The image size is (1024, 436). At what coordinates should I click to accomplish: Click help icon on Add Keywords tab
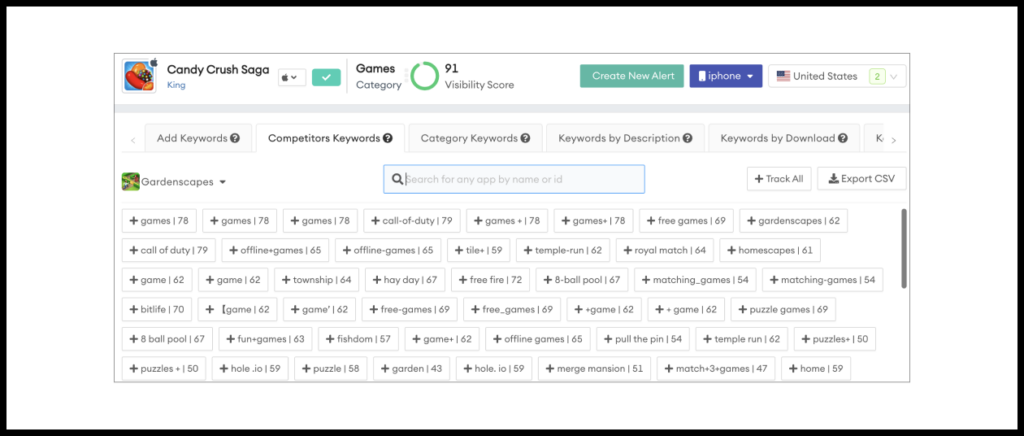click(235, 139)
